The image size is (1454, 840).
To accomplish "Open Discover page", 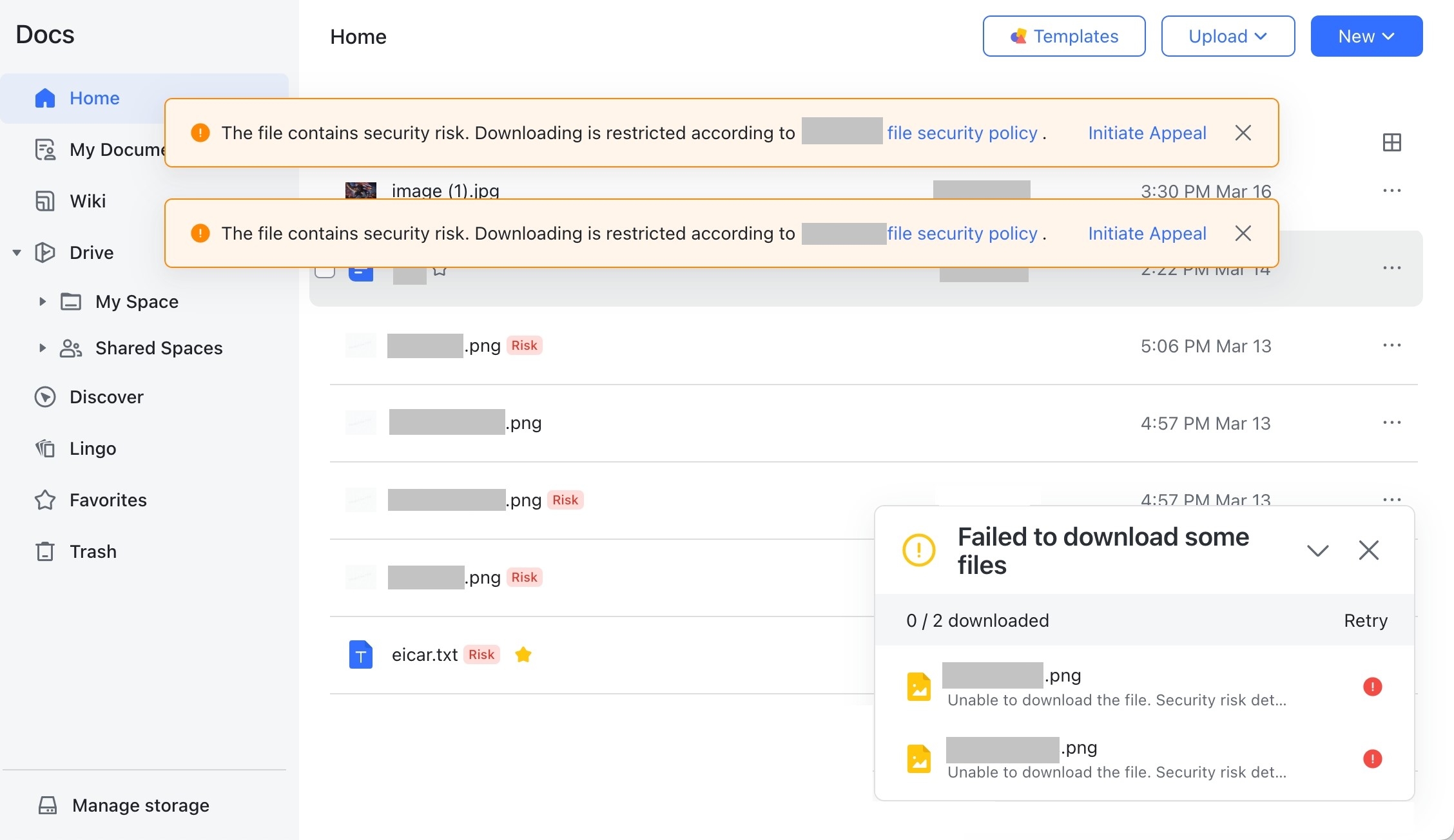I will (106, 397).
